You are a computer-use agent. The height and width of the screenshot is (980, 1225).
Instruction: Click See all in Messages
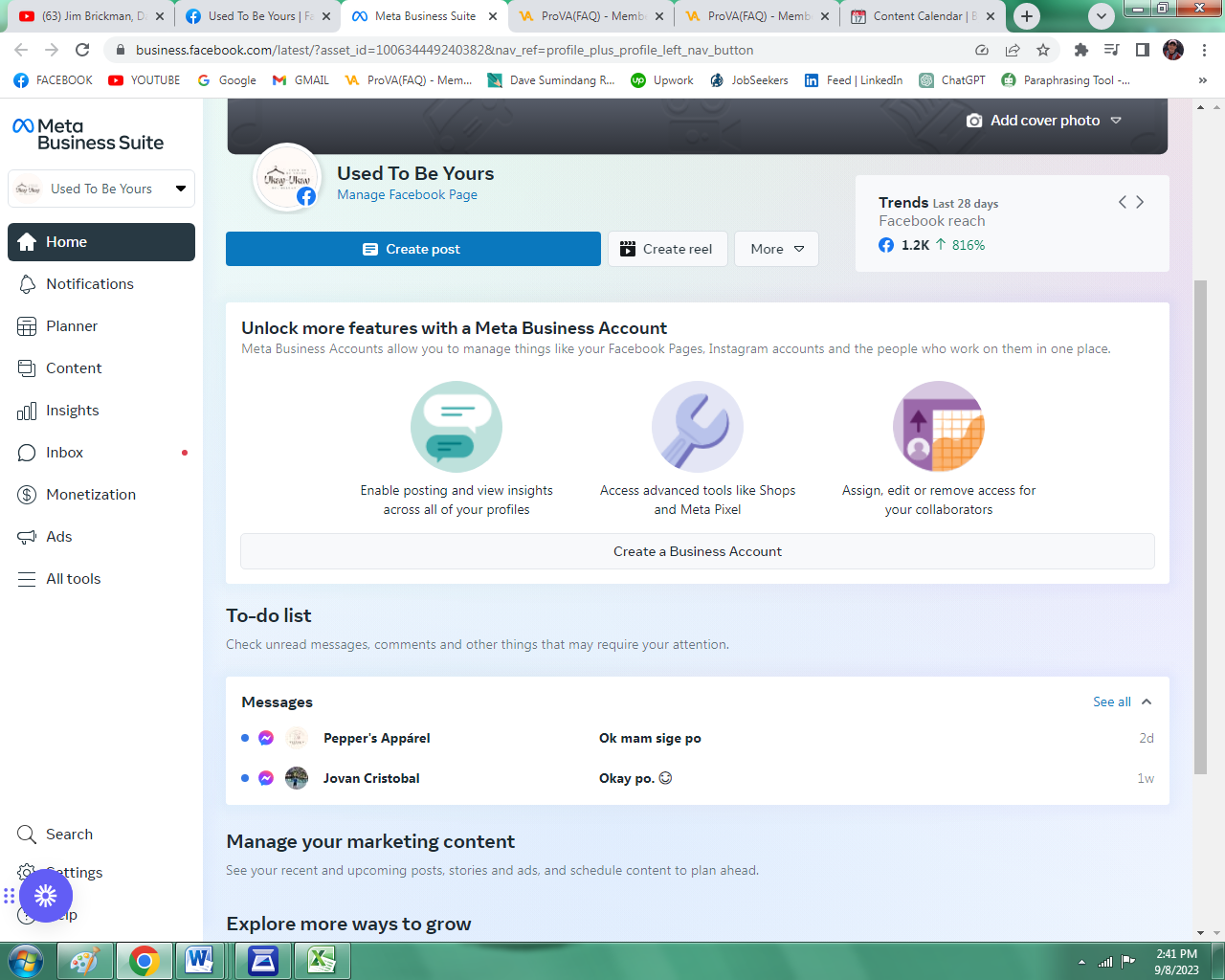(x=1112, y=702)
